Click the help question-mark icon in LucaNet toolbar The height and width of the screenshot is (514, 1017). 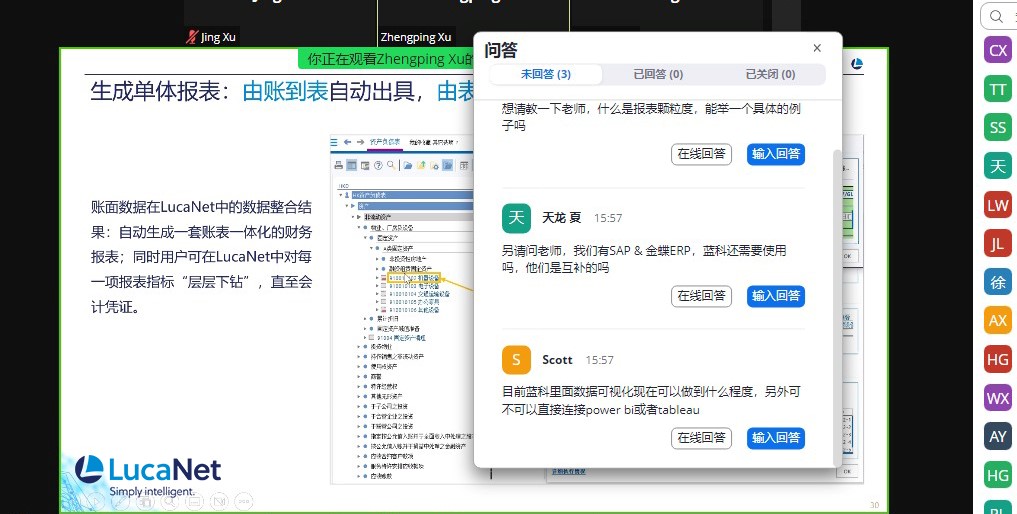[378, 165]
